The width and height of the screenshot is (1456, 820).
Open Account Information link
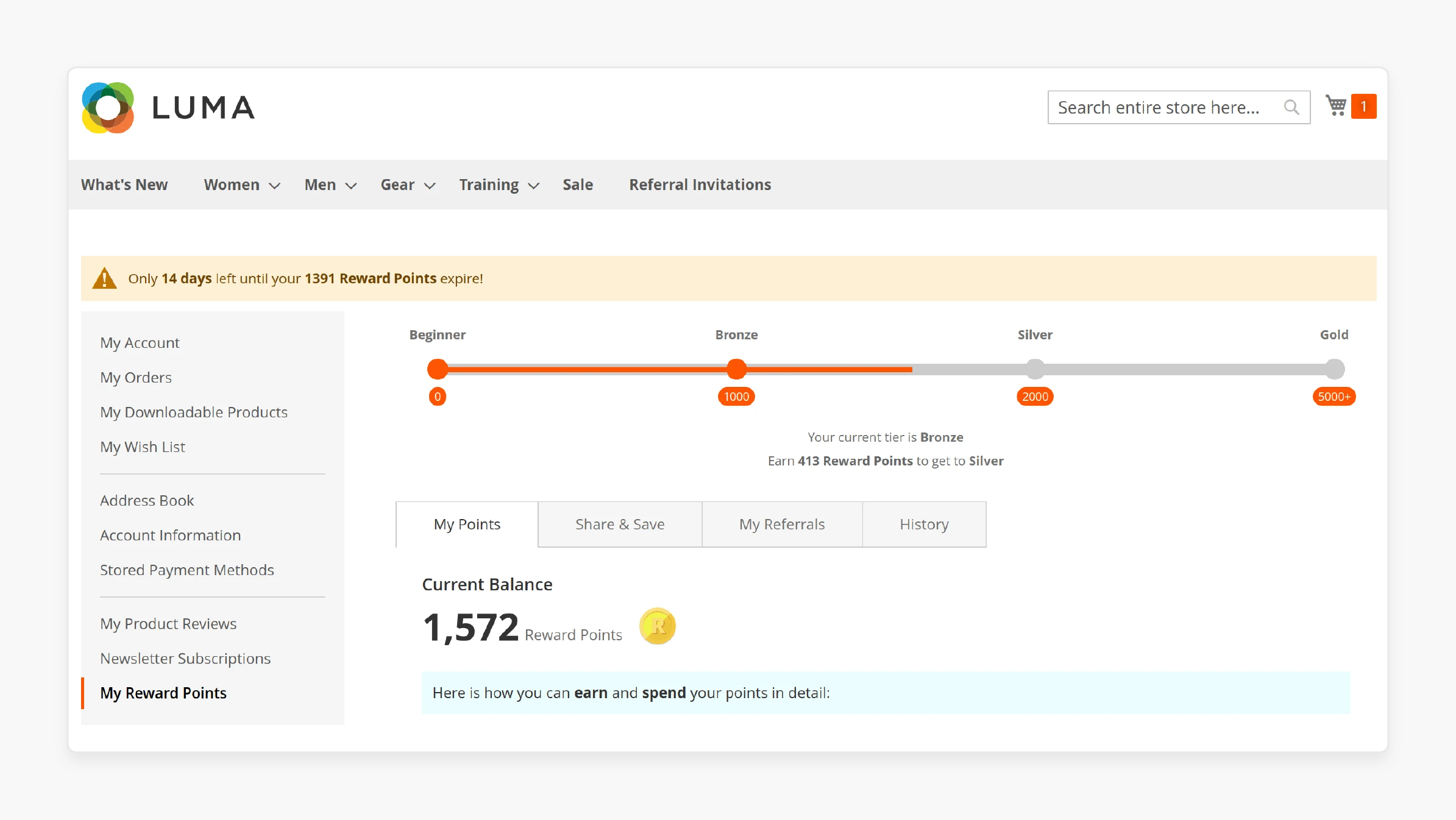pyautogui.click(x=170, y=535)
